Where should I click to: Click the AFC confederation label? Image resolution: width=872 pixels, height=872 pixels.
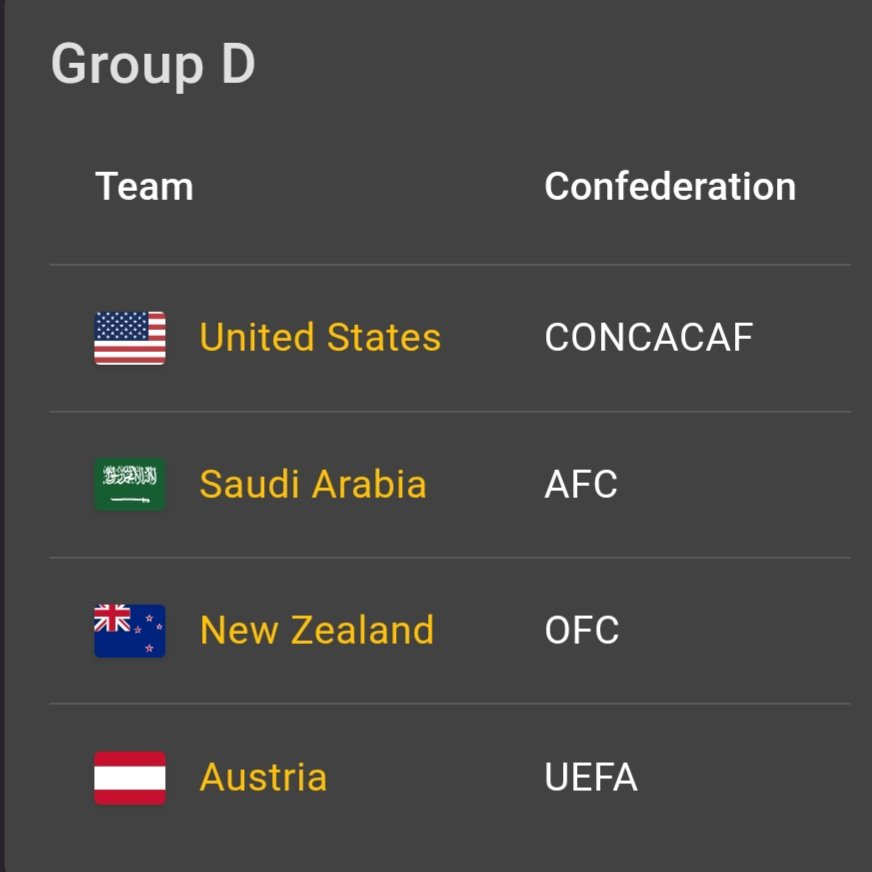[x=581, y=485]
